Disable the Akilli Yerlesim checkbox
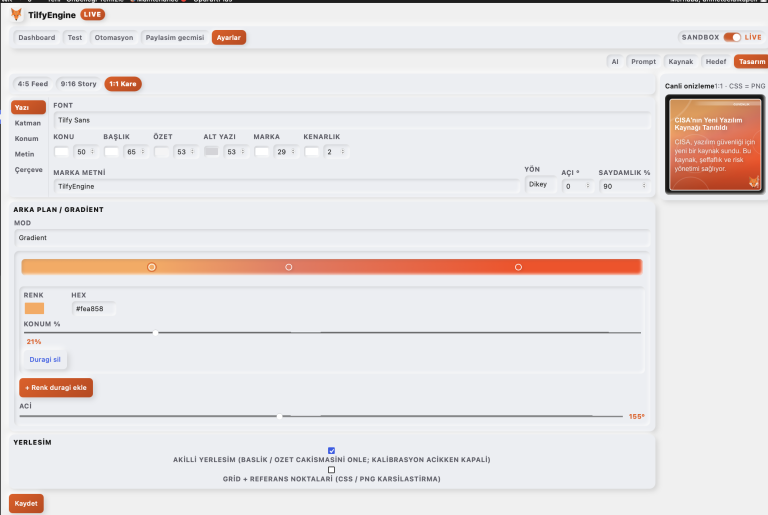The image size is (768, 515). [x=332, y=450]
